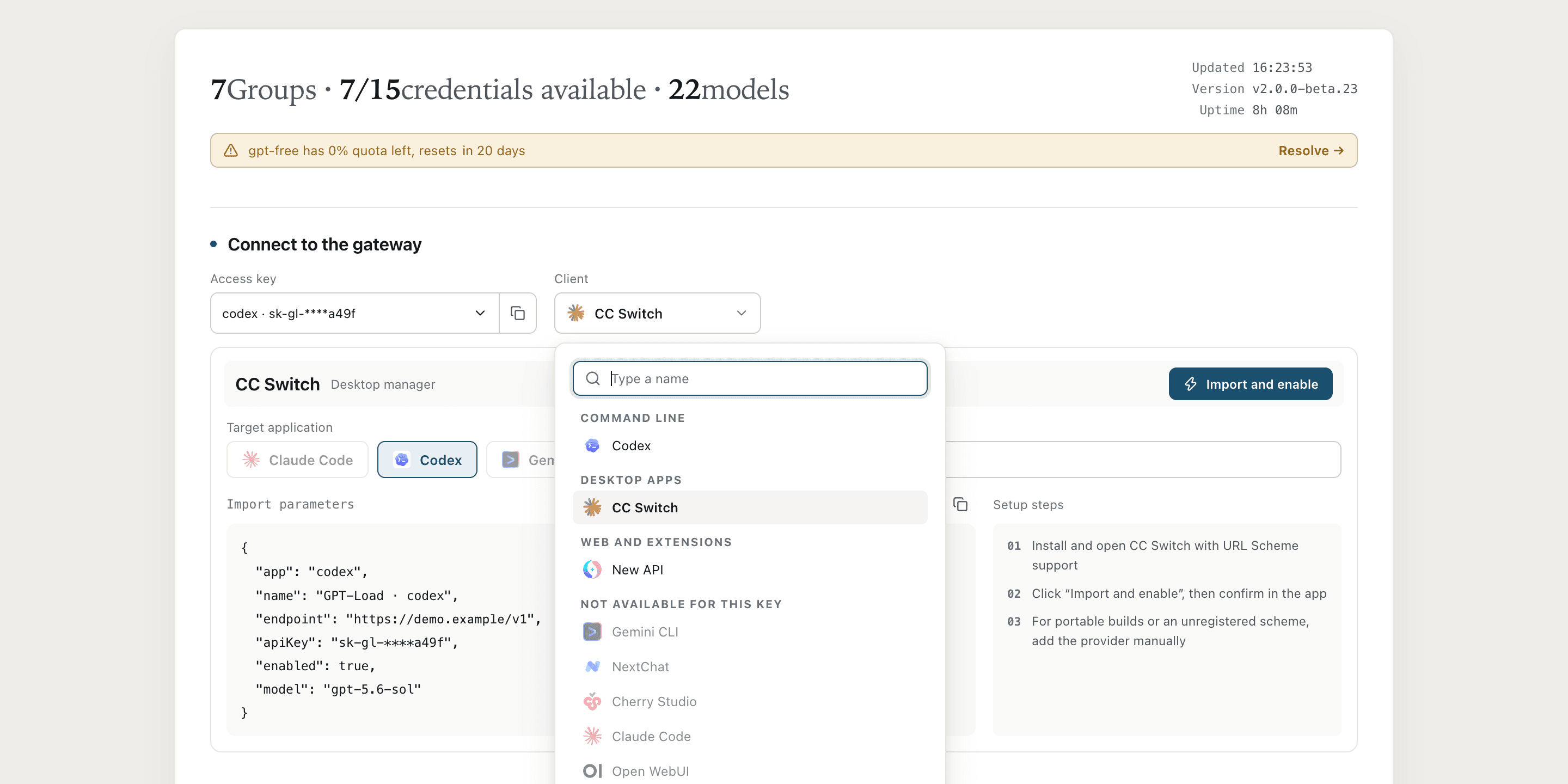1568x784 pixels.
Task: Click the "name": "GPT-Load · codex" line
Action: click(357, 595)
